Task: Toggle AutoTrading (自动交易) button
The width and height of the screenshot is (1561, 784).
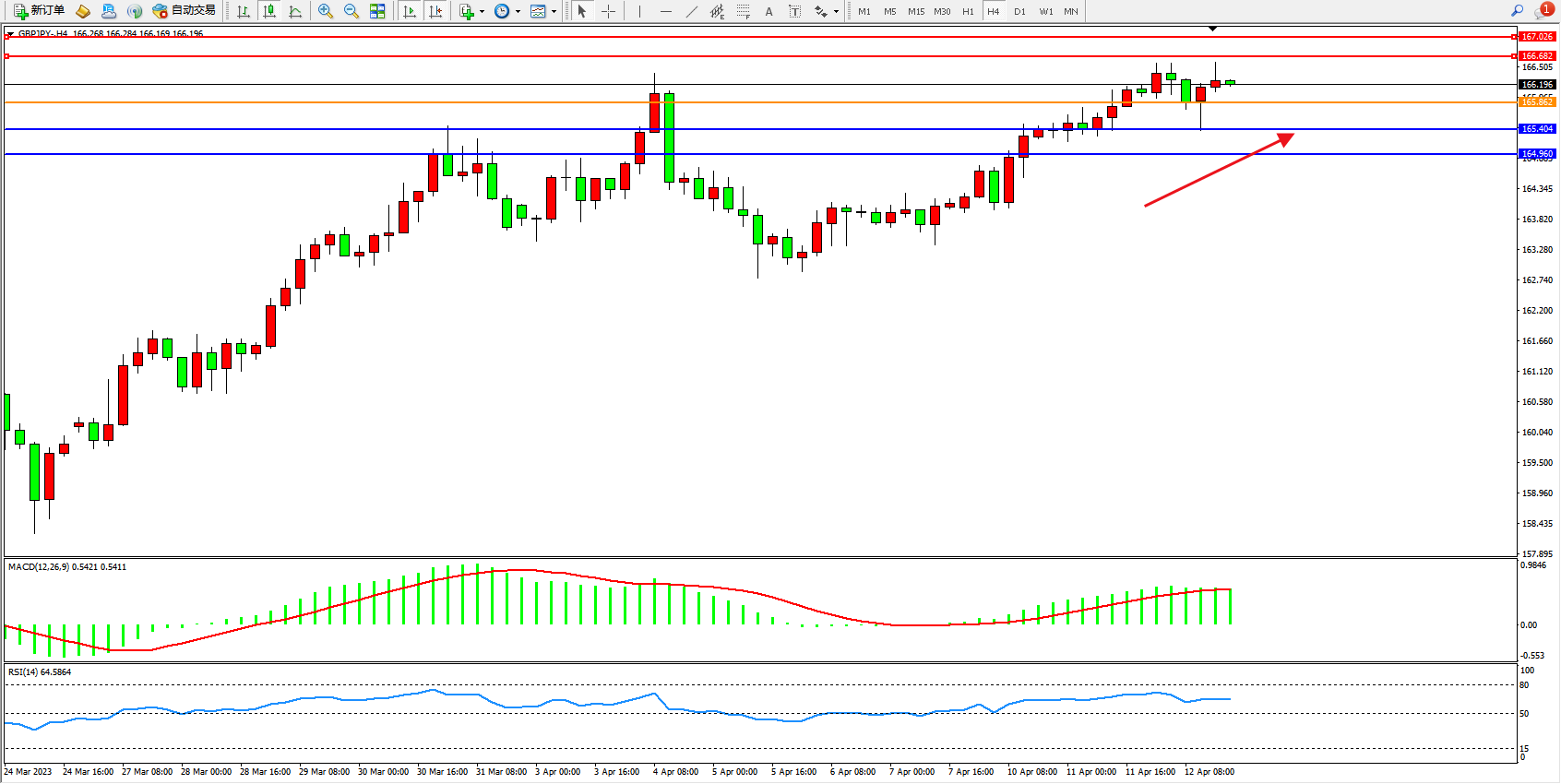Action: click(x=185, y=11)
